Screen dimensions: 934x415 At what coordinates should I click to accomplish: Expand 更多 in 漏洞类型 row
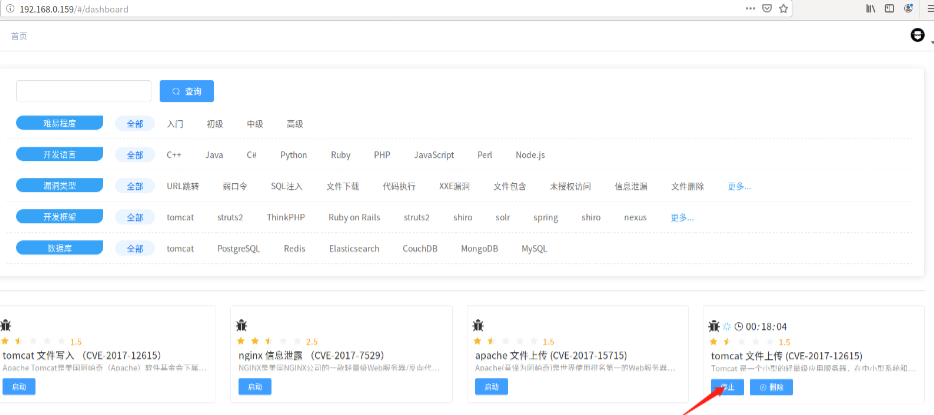coord(739,186)
